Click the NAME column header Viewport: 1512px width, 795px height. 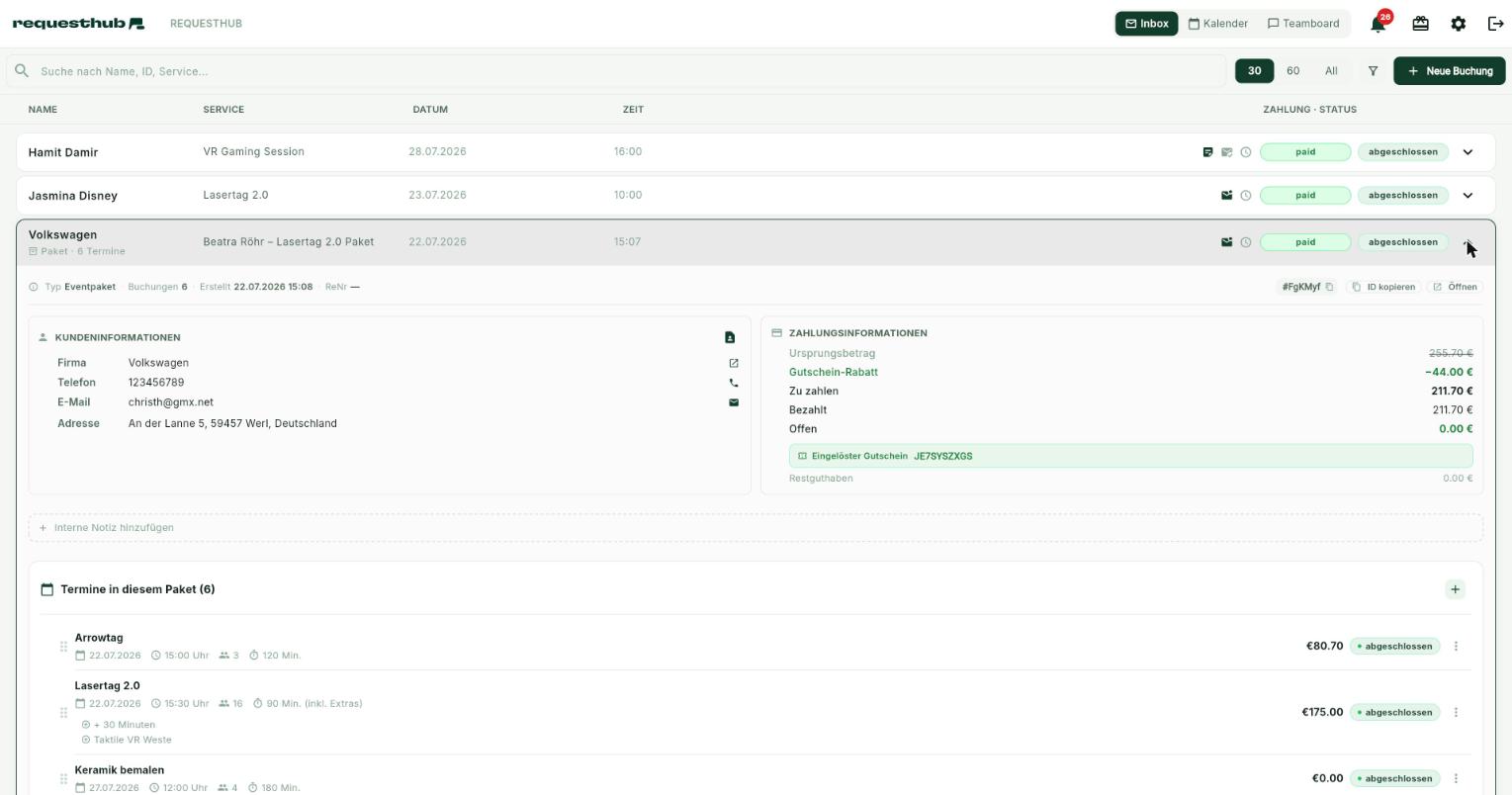pyautogui.click(x=43, y=110)
